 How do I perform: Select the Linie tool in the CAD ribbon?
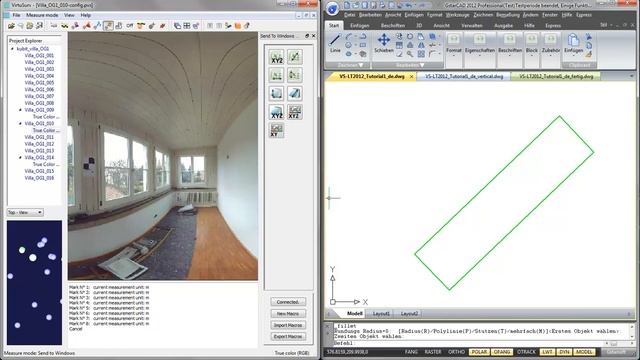click(x=335, y=43)
